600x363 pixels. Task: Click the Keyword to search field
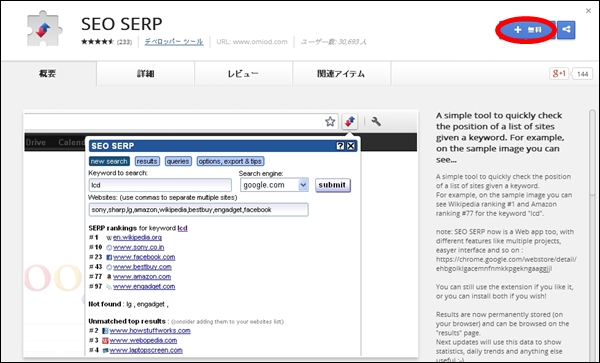pos(160,185)
